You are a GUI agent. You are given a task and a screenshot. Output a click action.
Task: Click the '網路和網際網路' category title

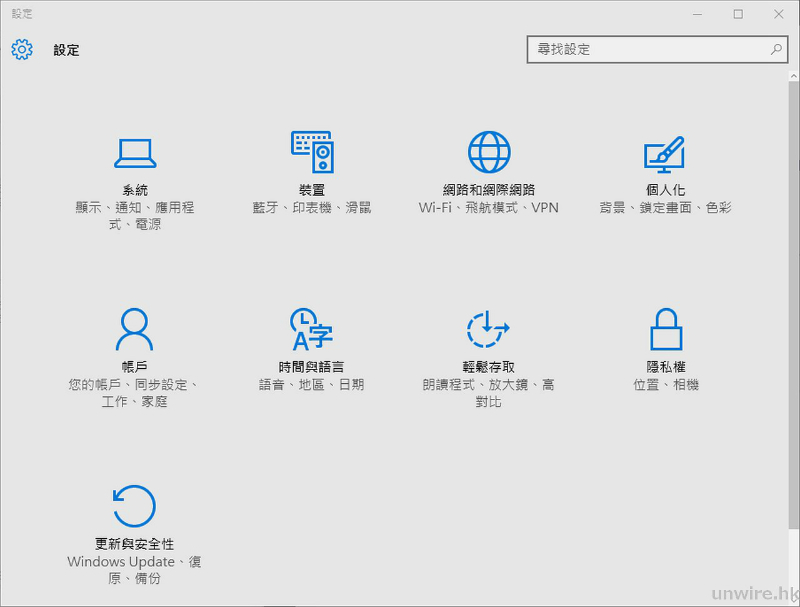489,190
